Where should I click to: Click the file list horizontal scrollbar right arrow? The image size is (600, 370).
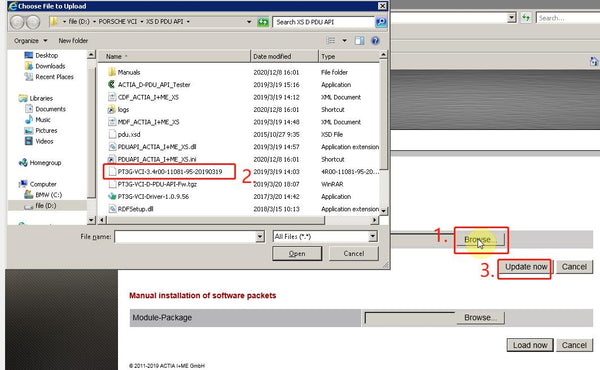pos(374,220)
